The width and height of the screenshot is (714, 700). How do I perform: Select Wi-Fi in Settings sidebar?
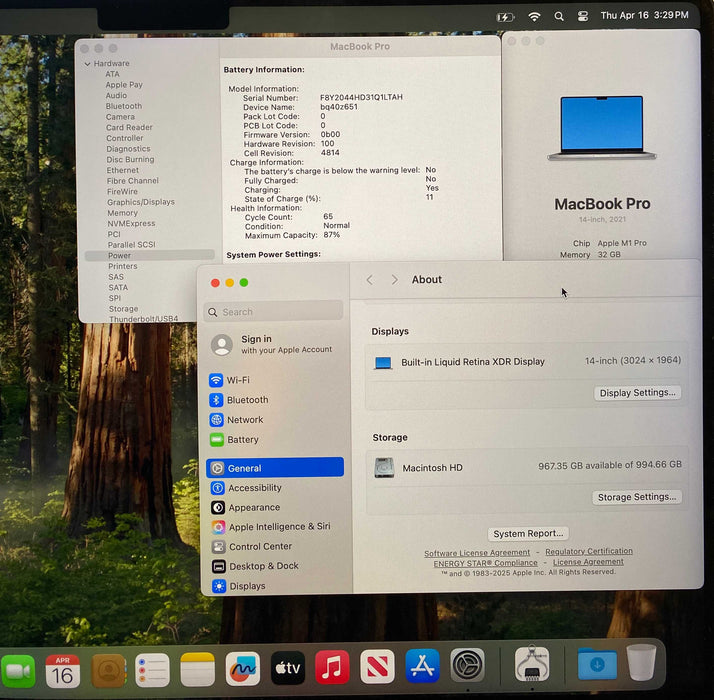click(275, 380)
